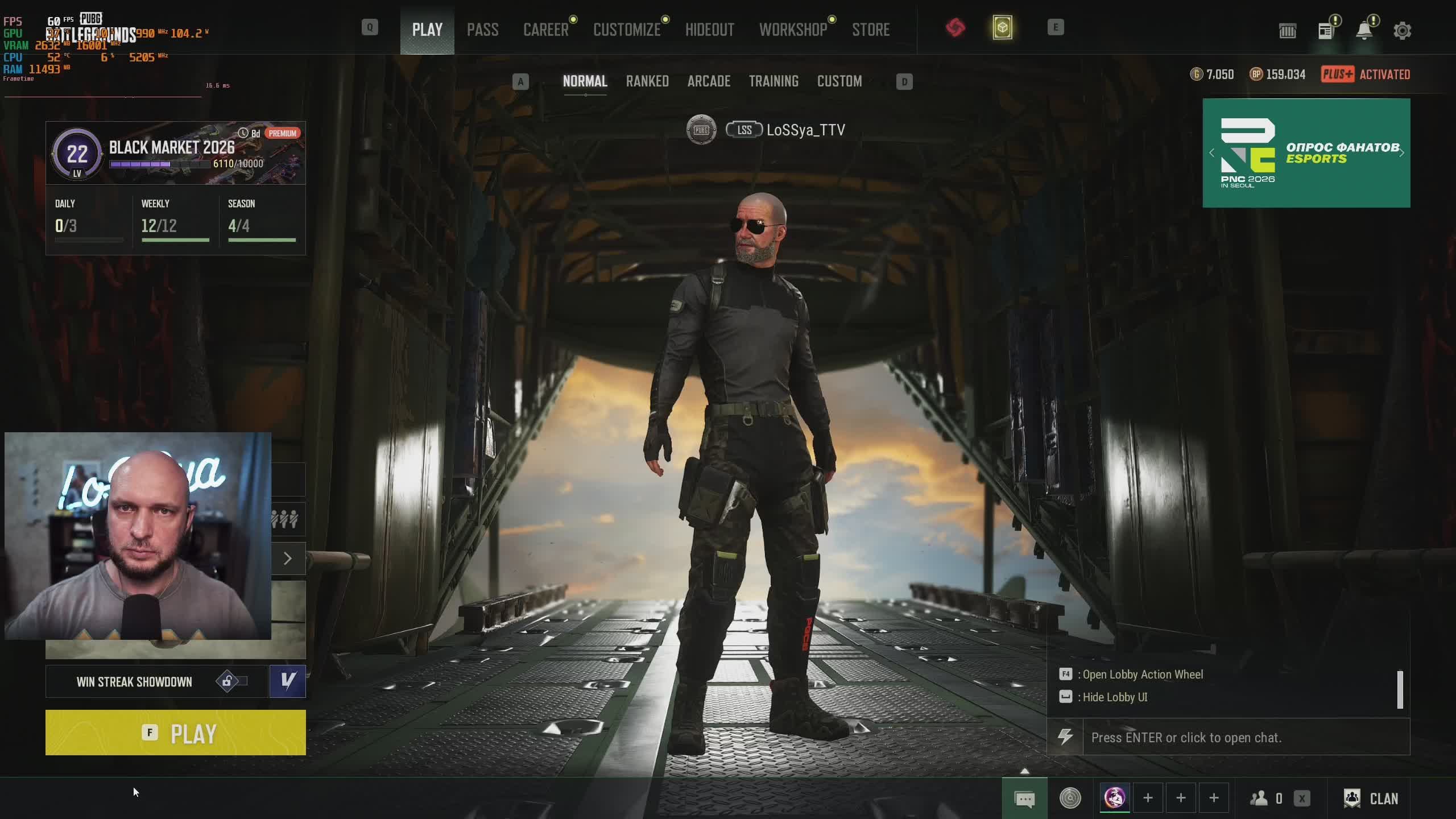
Task: Select the CUSTOM match tab
Action: pyautogui.click(x=839, y=81)
